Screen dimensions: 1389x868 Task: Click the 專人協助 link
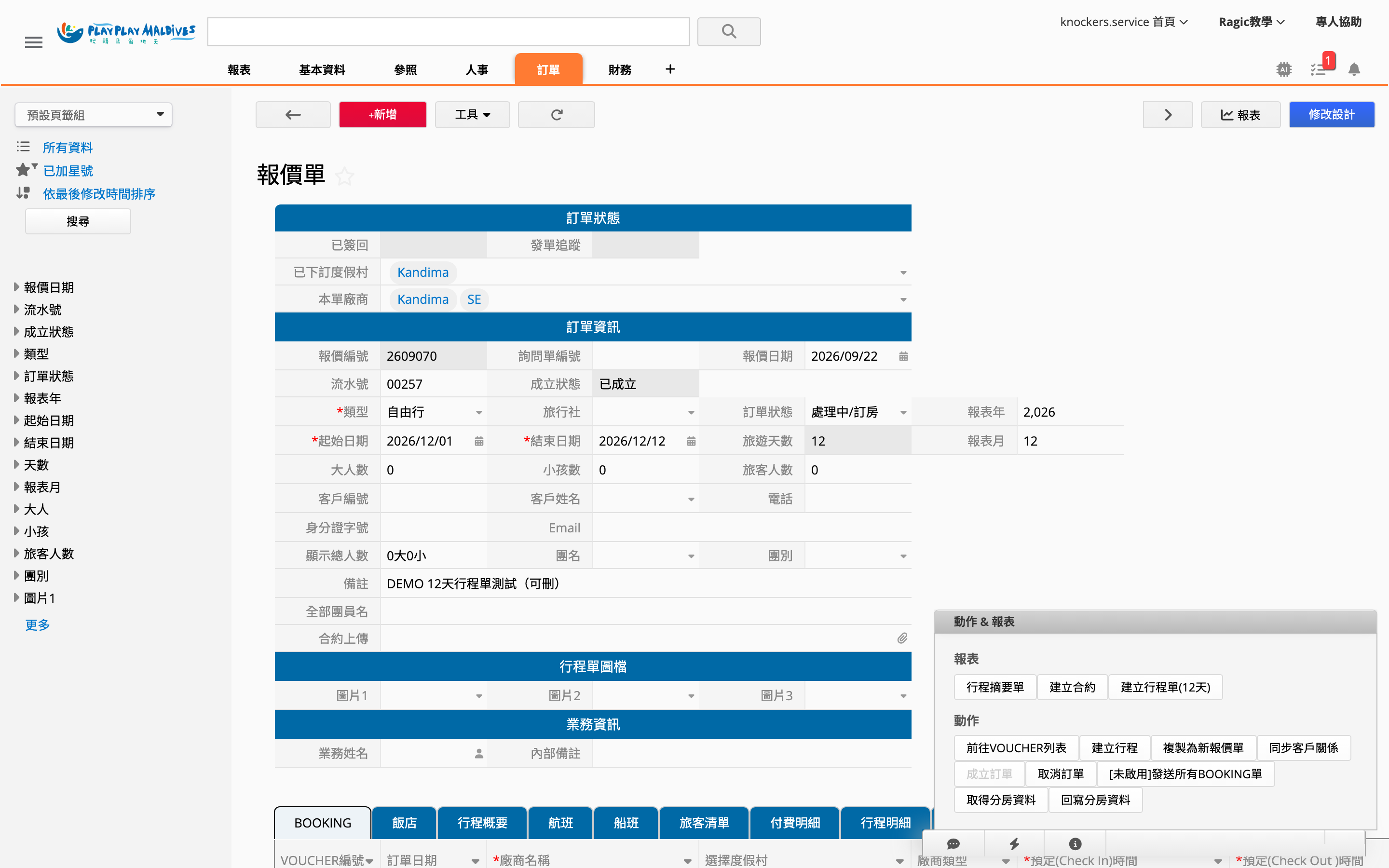1338,22
